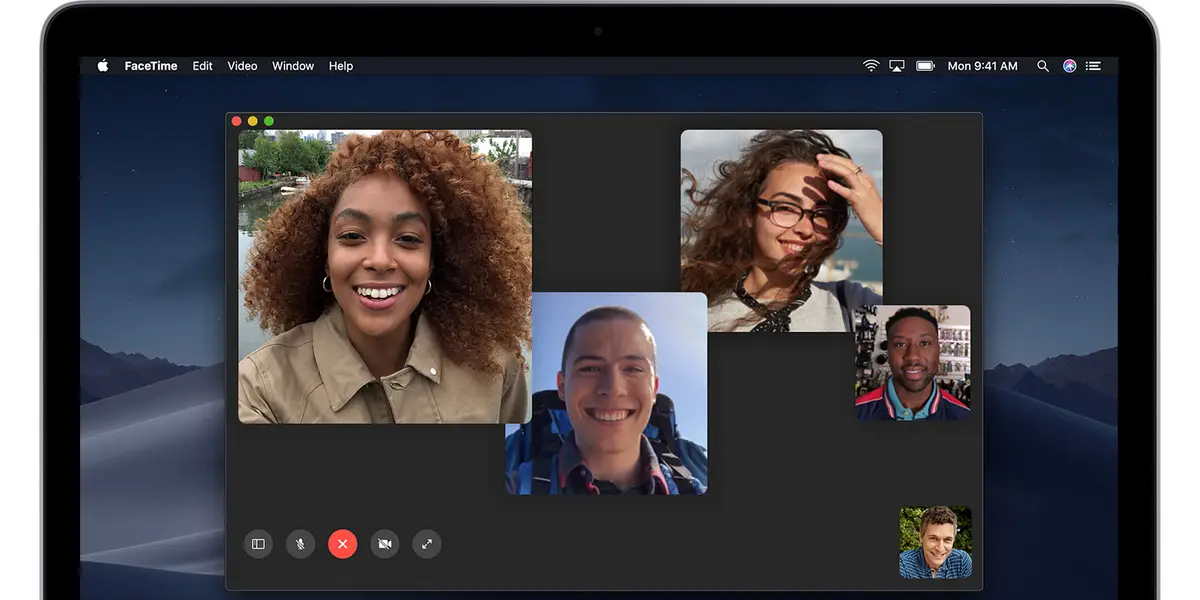Open the Video menu
Screen dimensions: 1200x600
pos(243,66)
